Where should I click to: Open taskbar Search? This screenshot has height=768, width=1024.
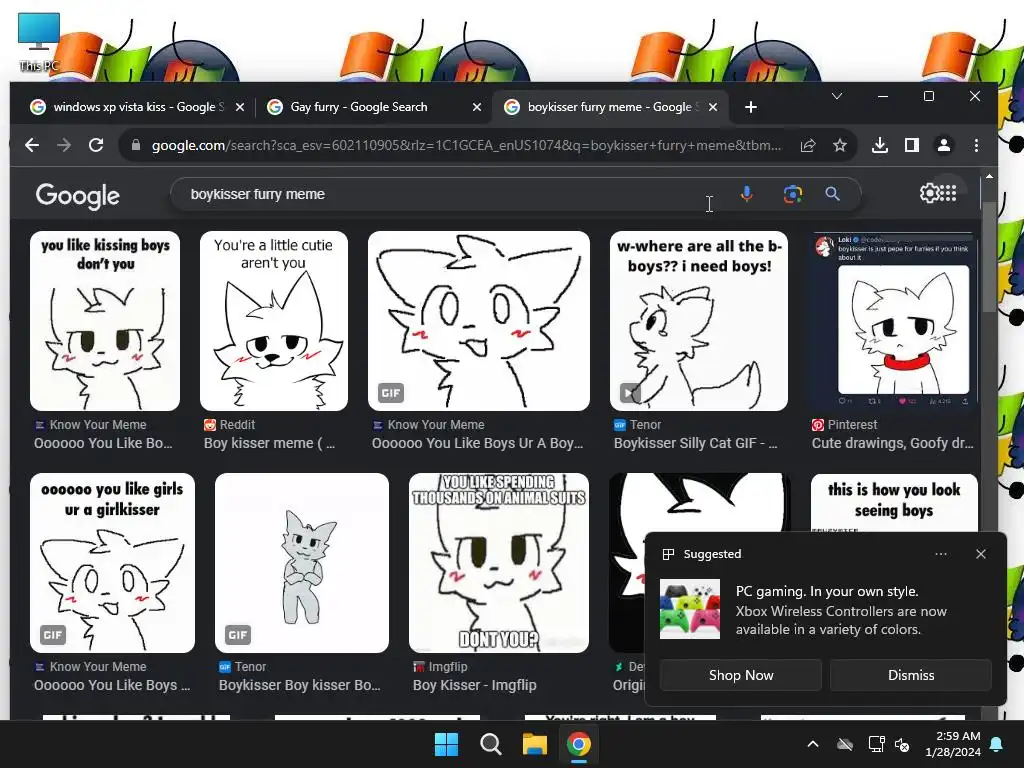[490, 744]
